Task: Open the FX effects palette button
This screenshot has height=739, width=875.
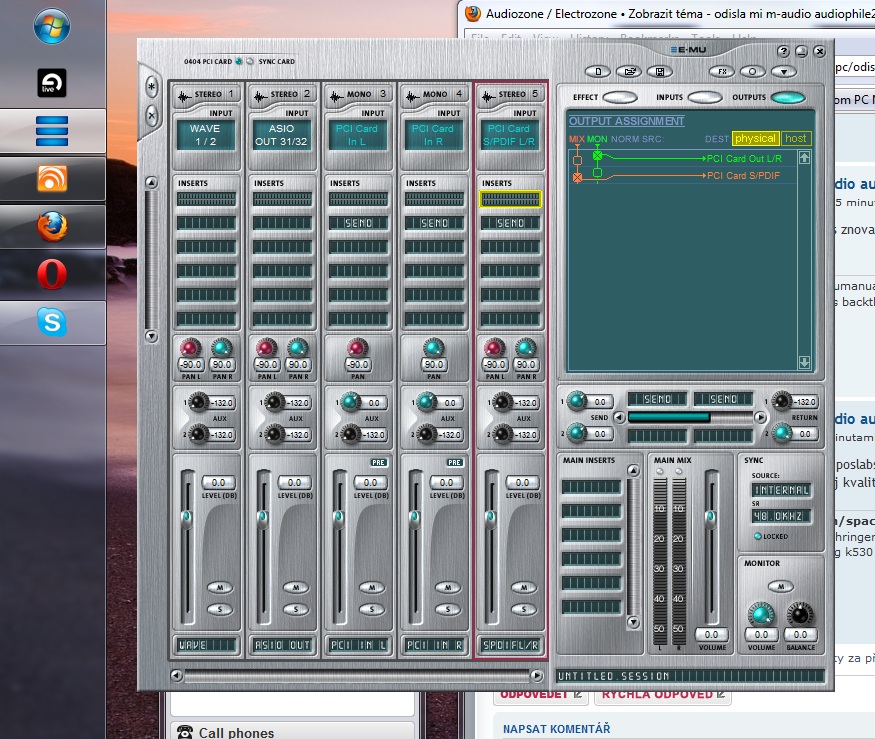Action: point(722,72)
